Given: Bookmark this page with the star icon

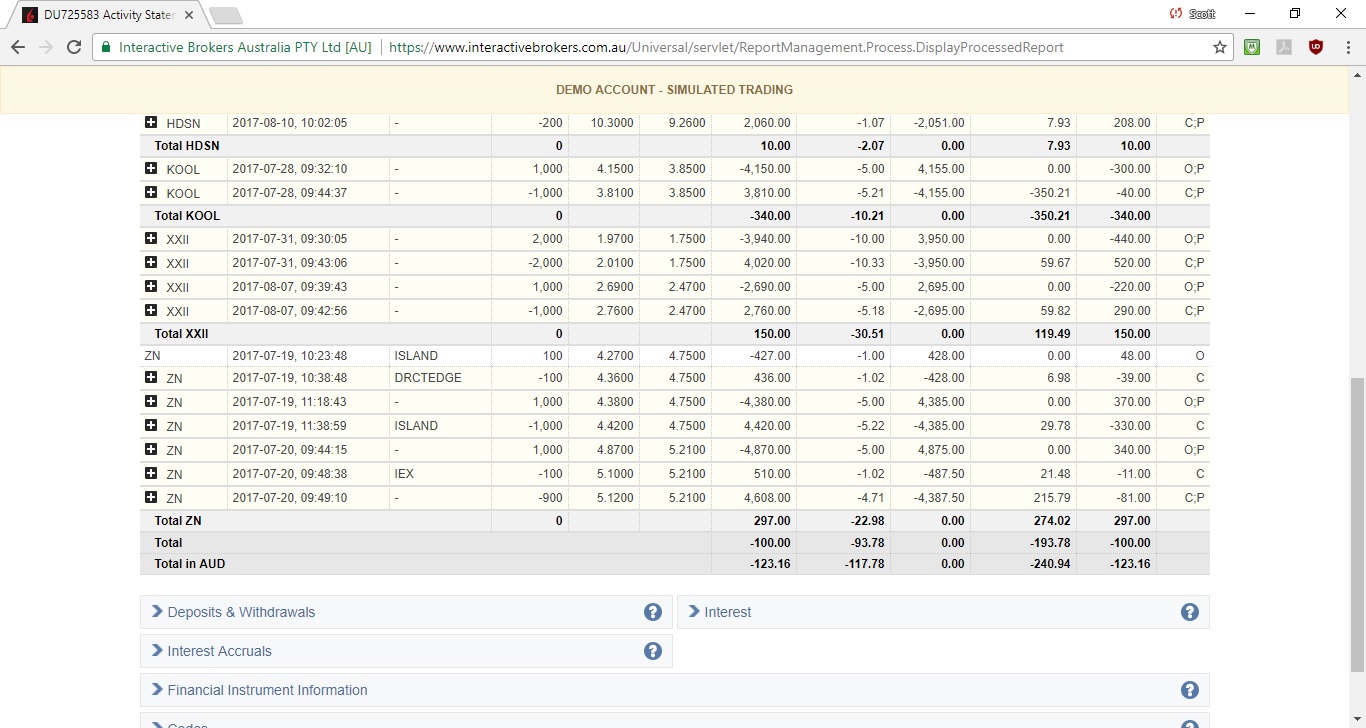Looking at the screenshot, I should [1220, 47].
